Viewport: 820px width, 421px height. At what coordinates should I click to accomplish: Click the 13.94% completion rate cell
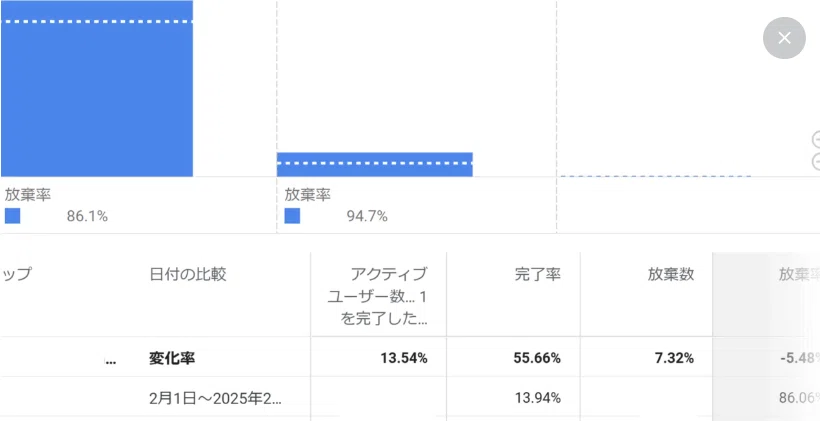click(x=538, y=398)
